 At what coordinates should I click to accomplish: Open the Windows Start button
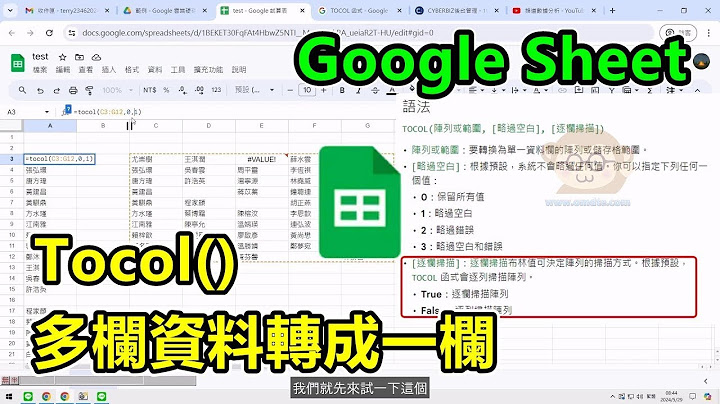coord(9,396)
